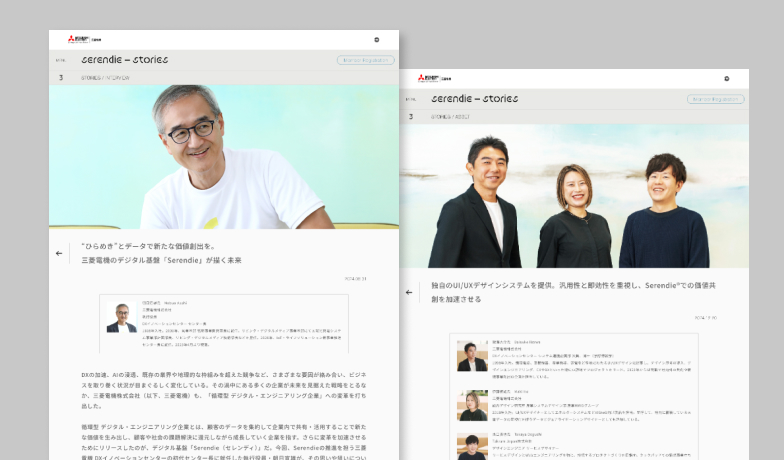This screenshot has height=460, width=784.
Task: Open the MENU label on the interview page
Action: [60, 60]
